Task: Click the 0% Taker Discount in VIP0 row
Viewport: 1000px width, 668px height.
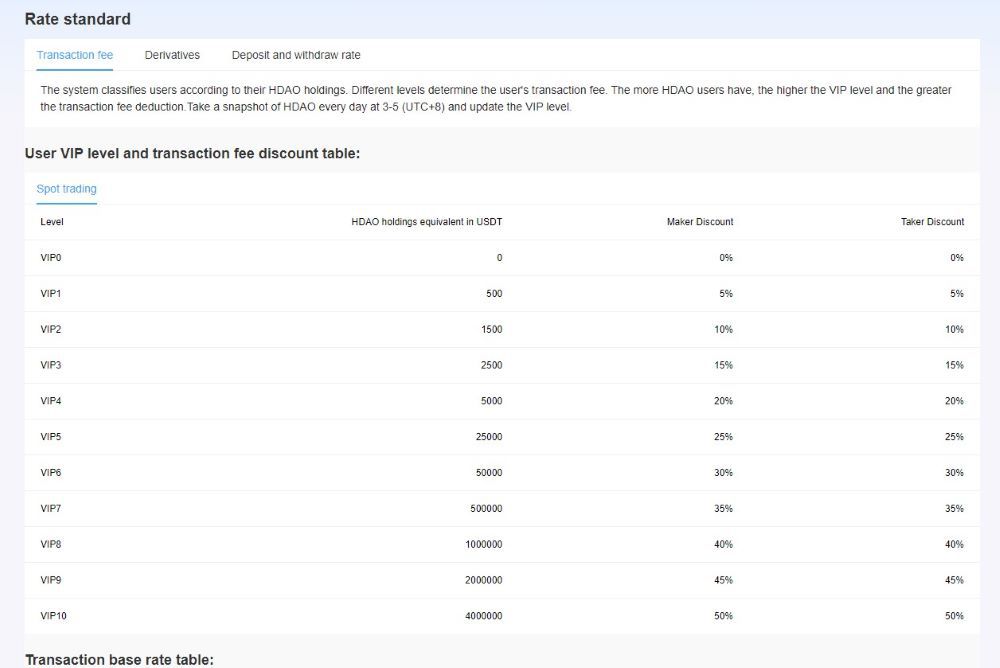Action: pos(957,258)
